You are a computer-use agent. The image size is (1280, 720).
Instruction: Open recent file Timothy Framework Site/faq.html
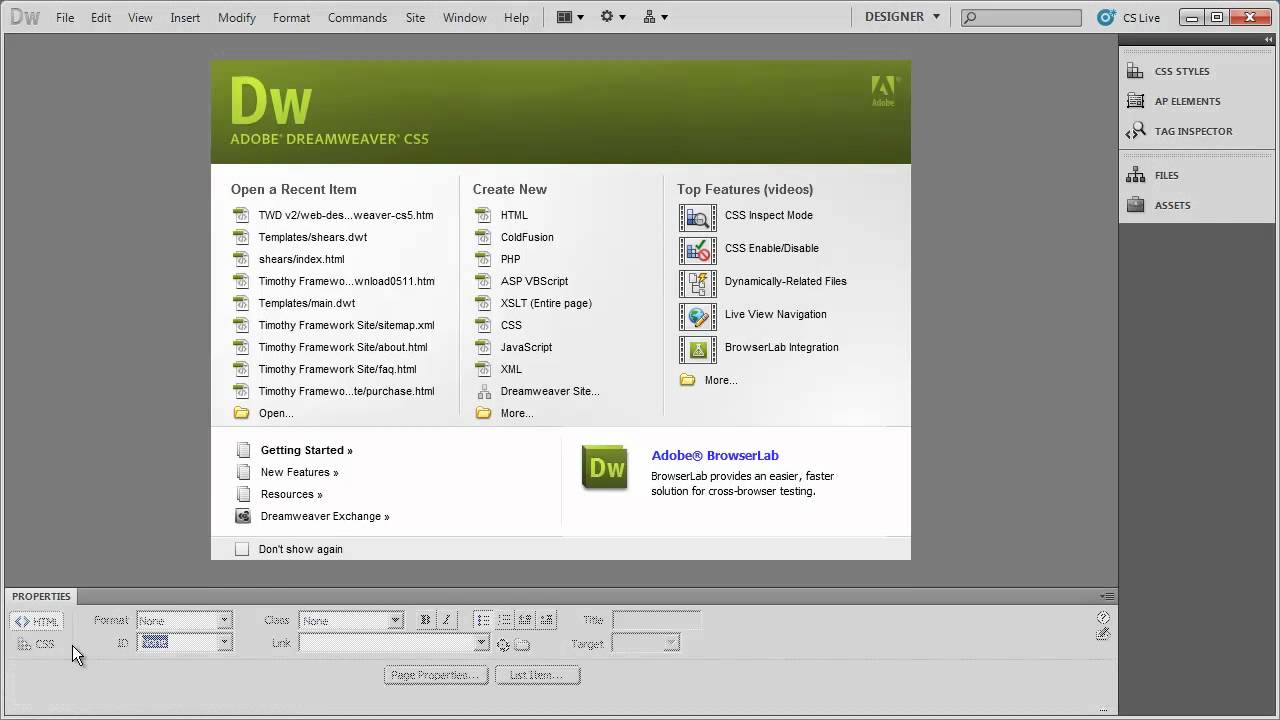click(337, 369)
